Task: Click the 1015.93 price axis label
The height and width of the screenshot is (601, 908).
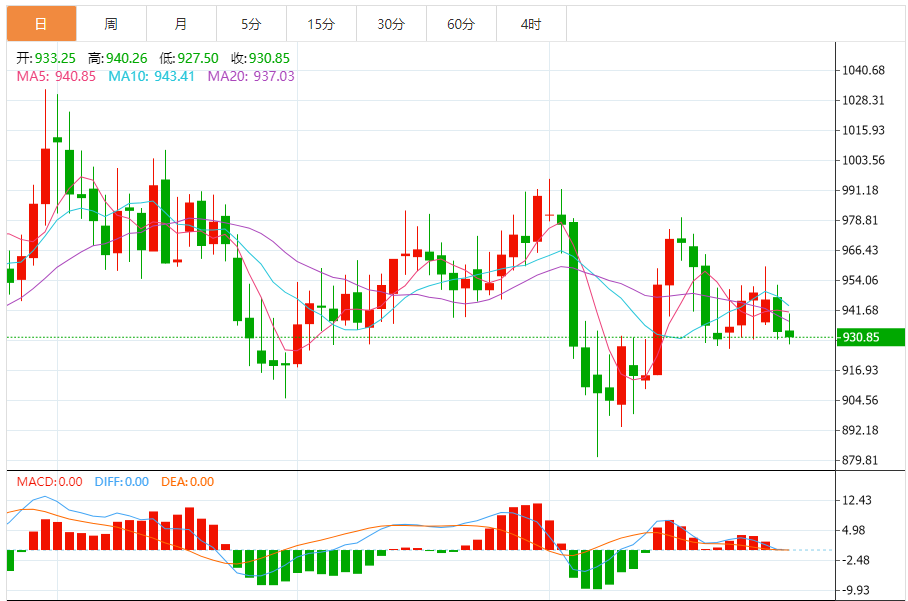Action: (863, 130)
